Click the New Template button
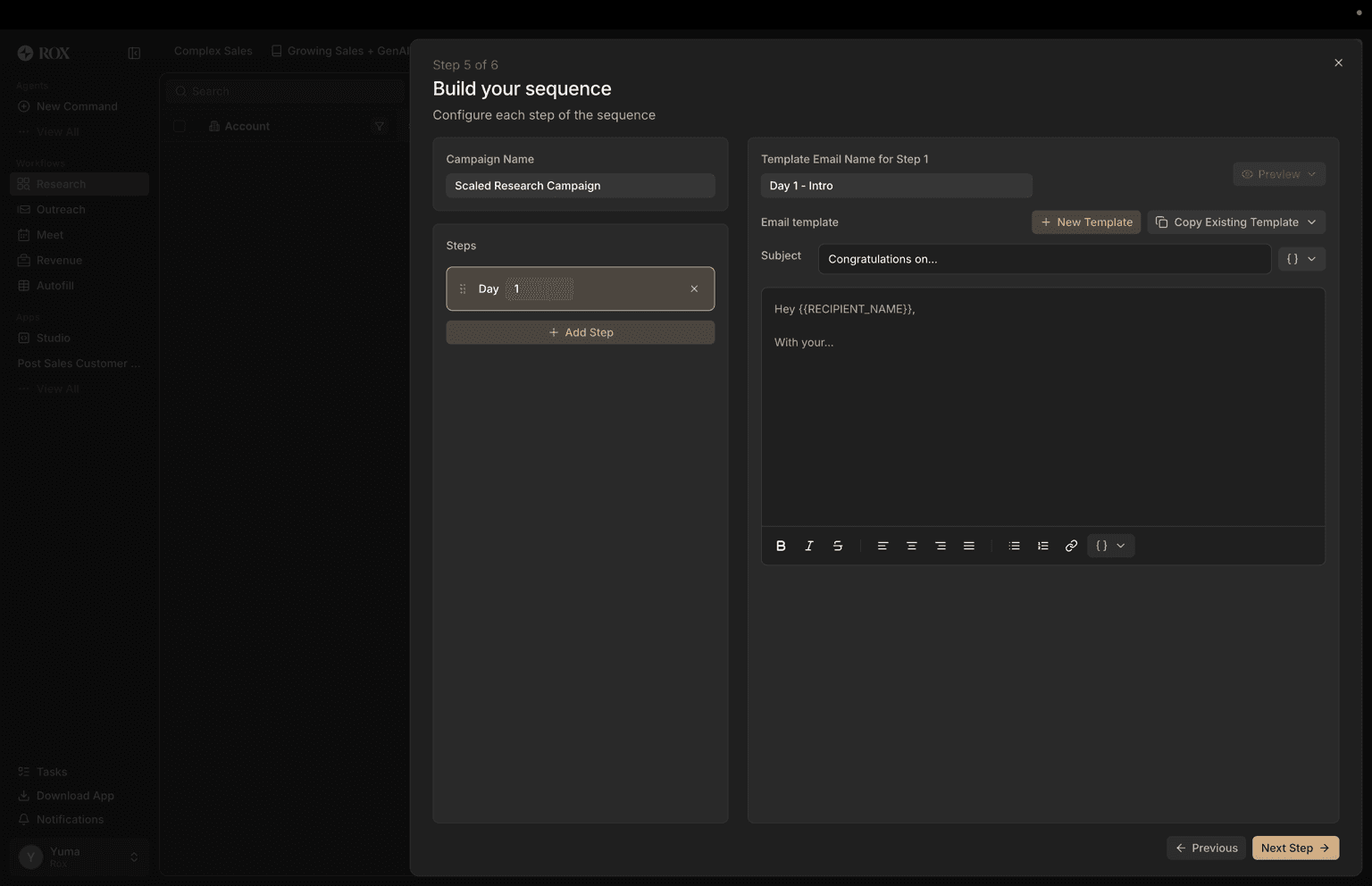This screenshot has height=886, width=1372. 1085,221
